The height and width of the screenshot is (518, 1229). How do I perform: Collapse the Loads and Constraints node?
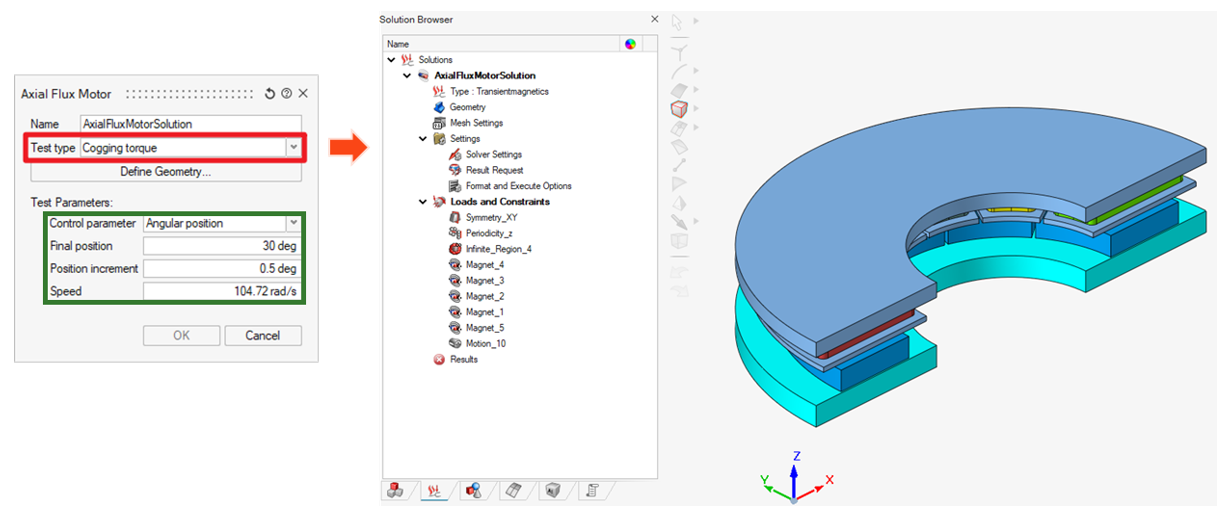pos(422,202)
